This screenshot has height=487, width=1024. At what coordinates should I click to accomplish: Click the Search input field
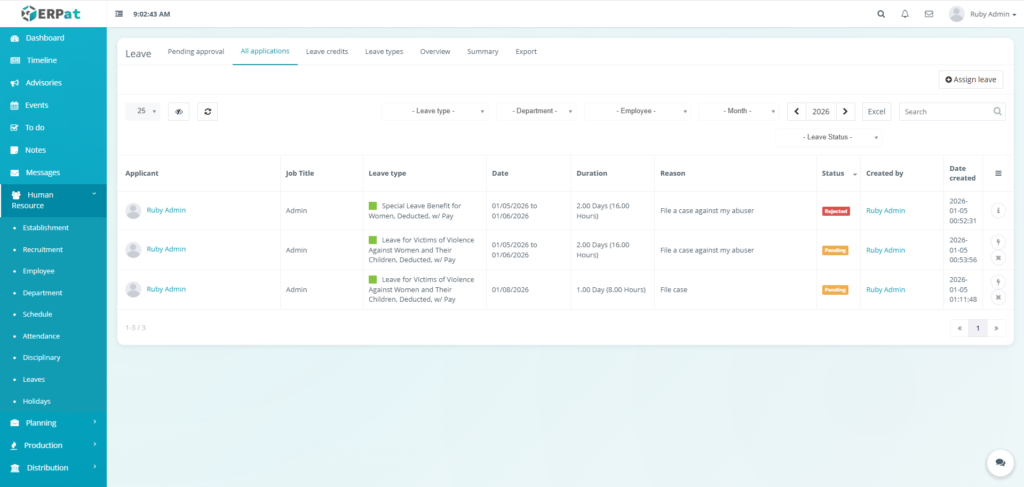pos(945,112)
